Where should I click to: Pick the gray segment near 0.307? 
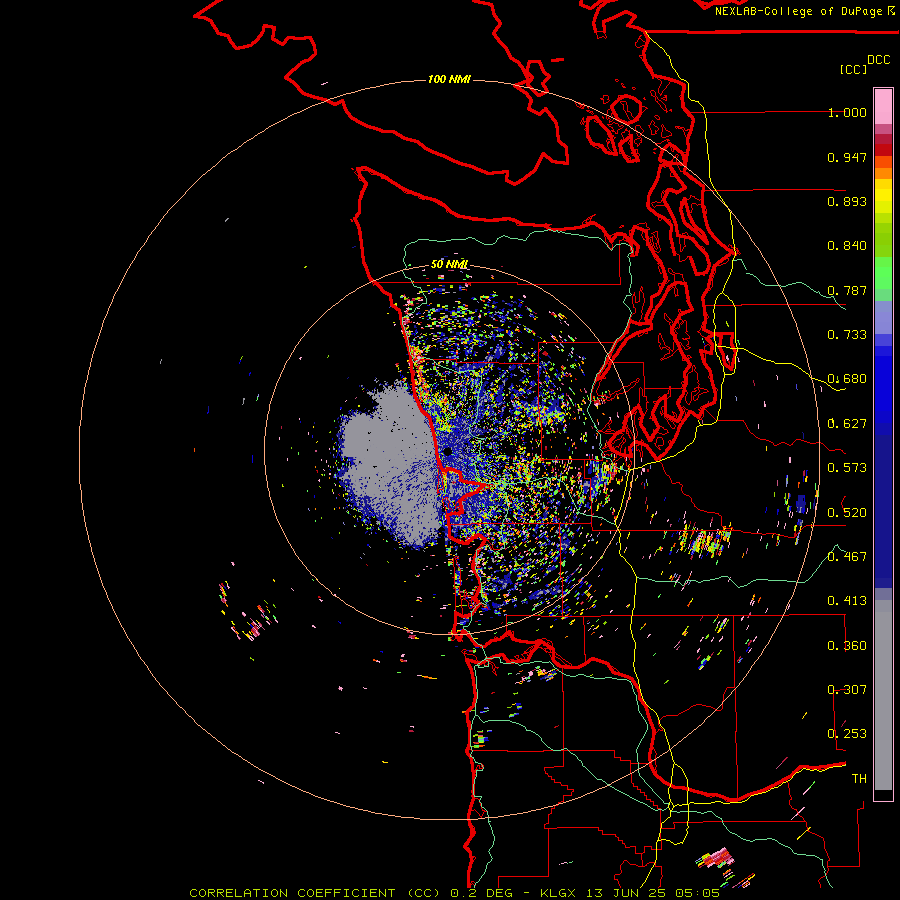(883, 695)
